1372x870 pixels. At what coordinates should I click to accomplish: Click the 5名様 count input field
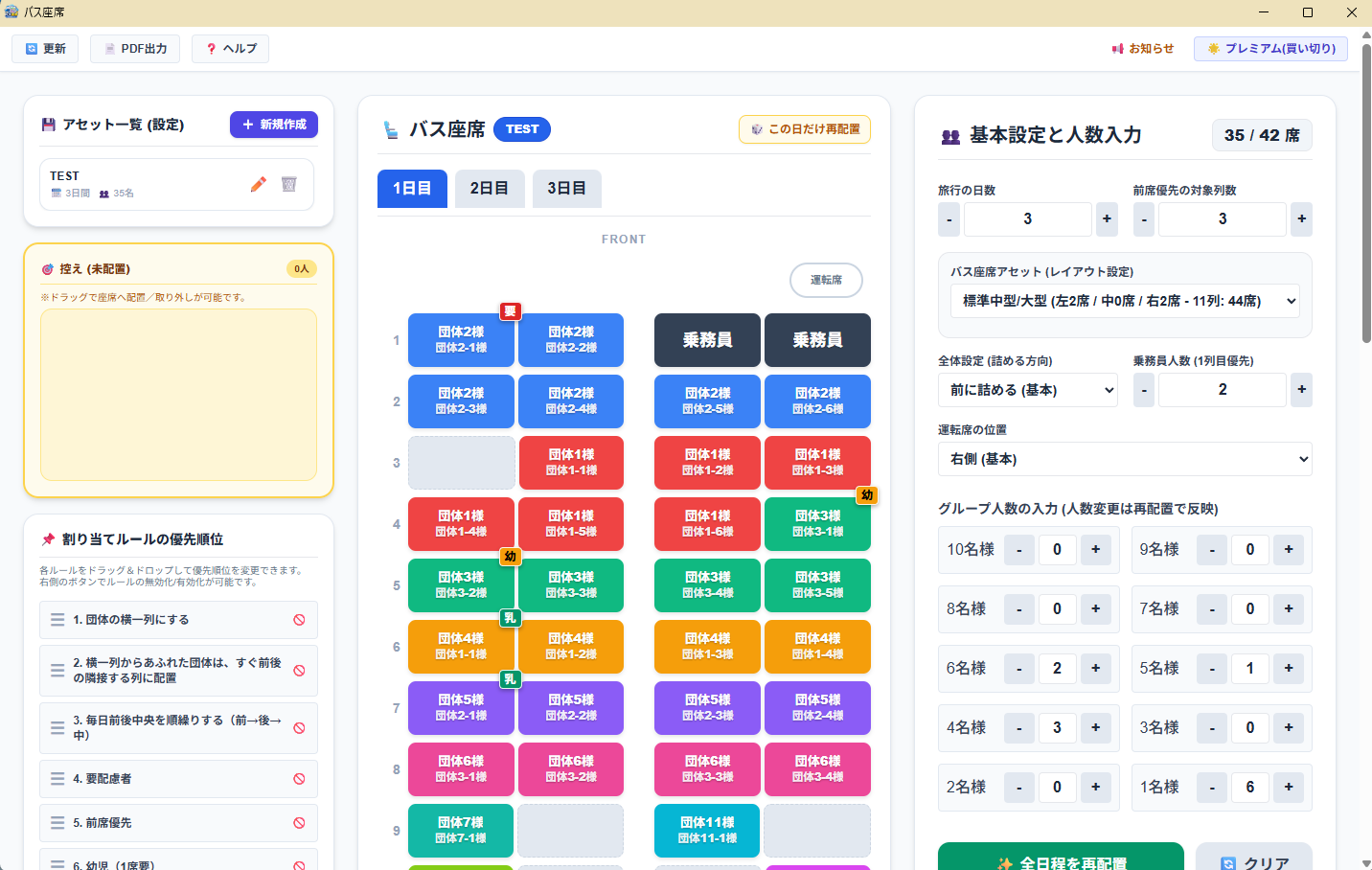pyautogui.click(x=1250, y=669)
